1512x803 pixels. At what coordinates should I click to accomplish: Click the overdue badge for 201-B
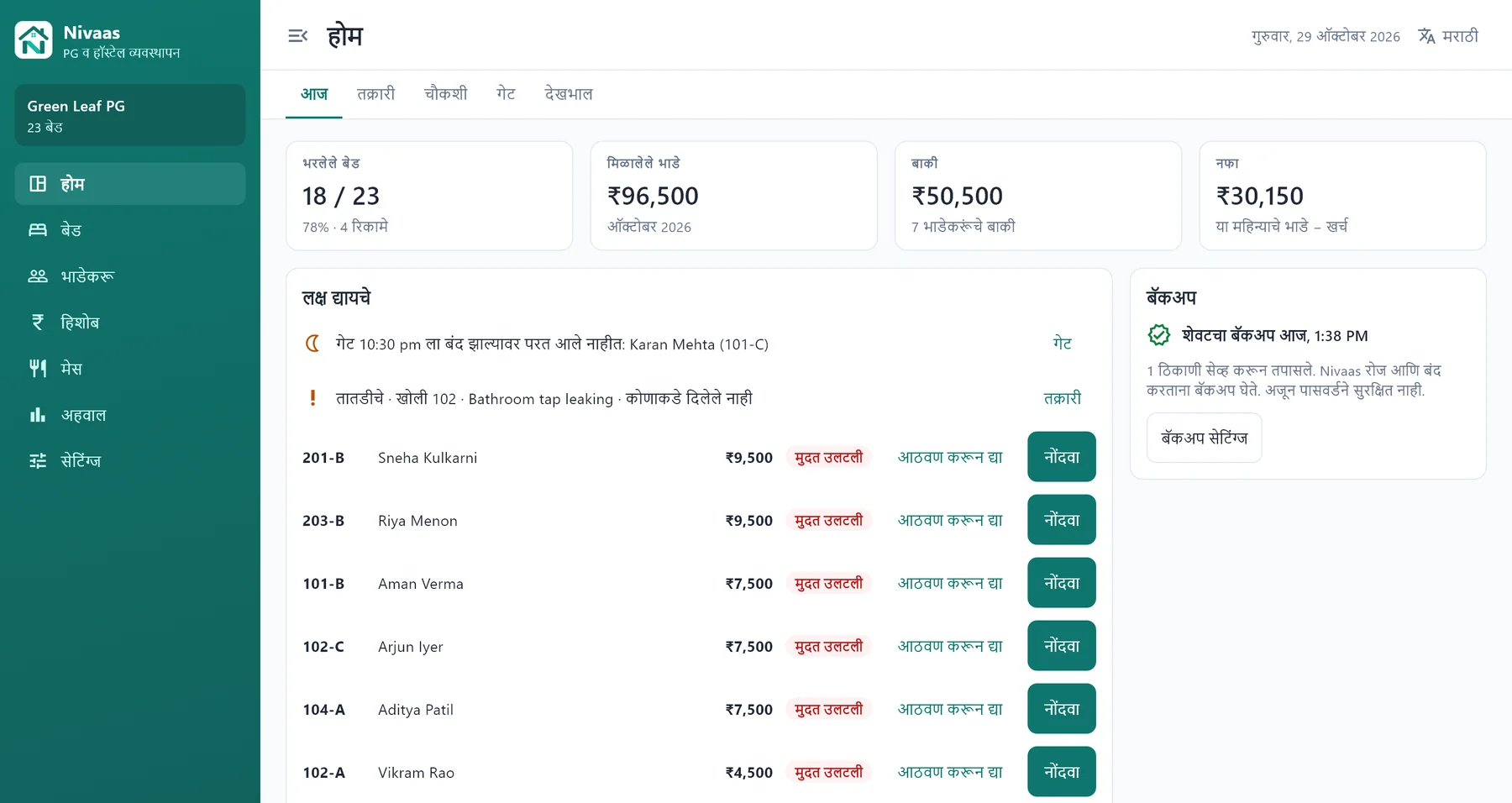[x=829, y=457]
